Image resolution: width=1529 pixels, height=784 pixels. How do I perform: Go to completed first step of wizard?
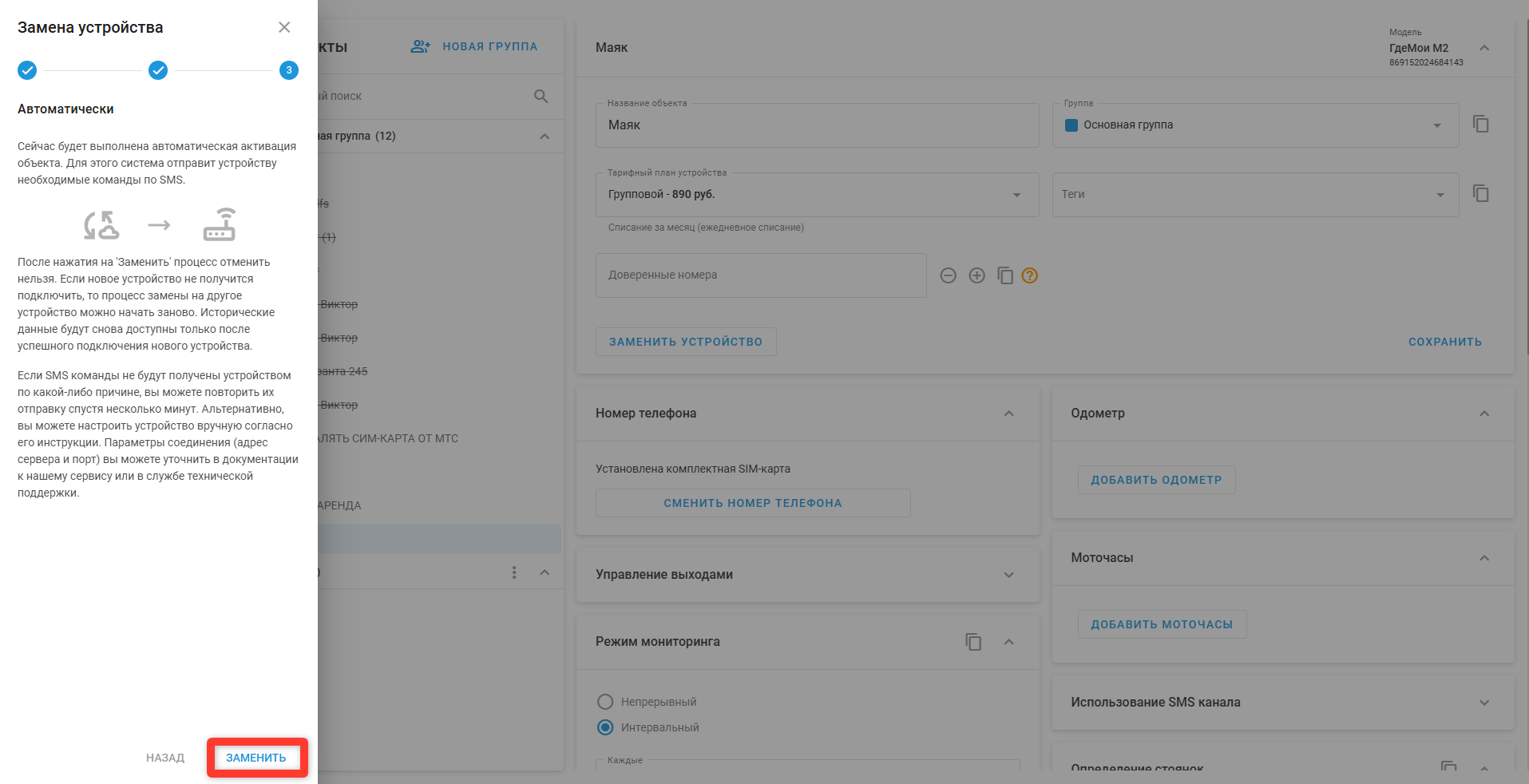pos(27,70)
